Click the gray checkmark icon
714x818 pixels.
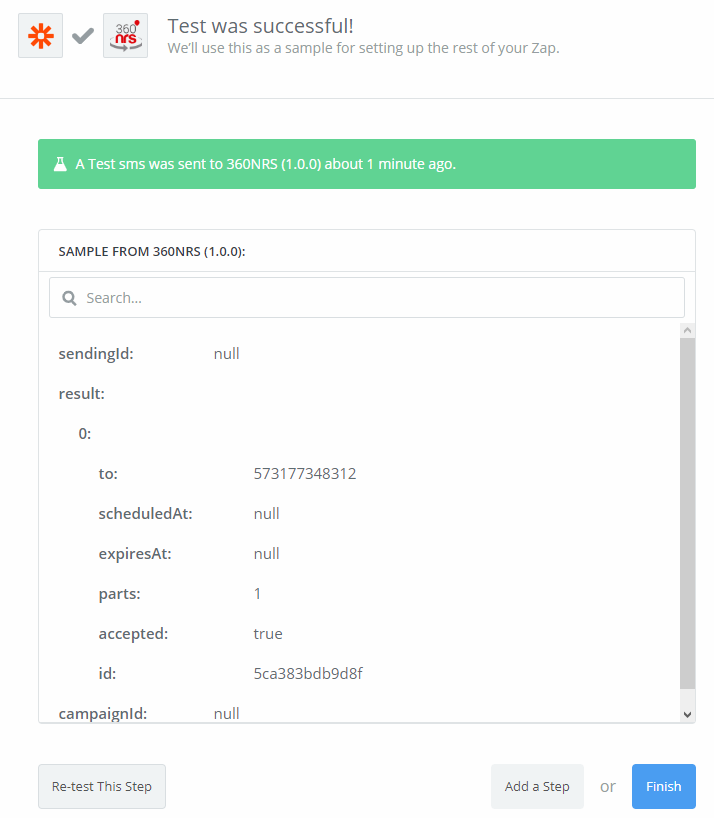click(83, 36)
